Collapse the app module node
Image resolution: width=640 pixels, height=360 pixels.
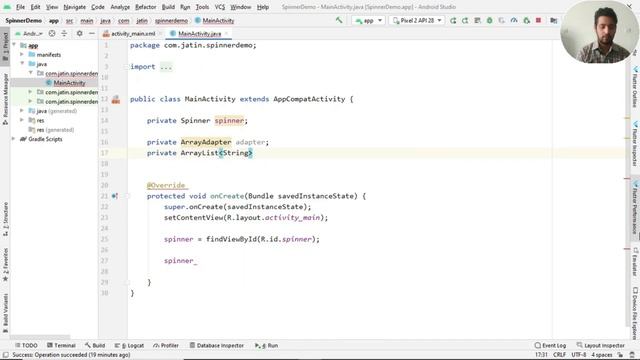coord(14,45)
